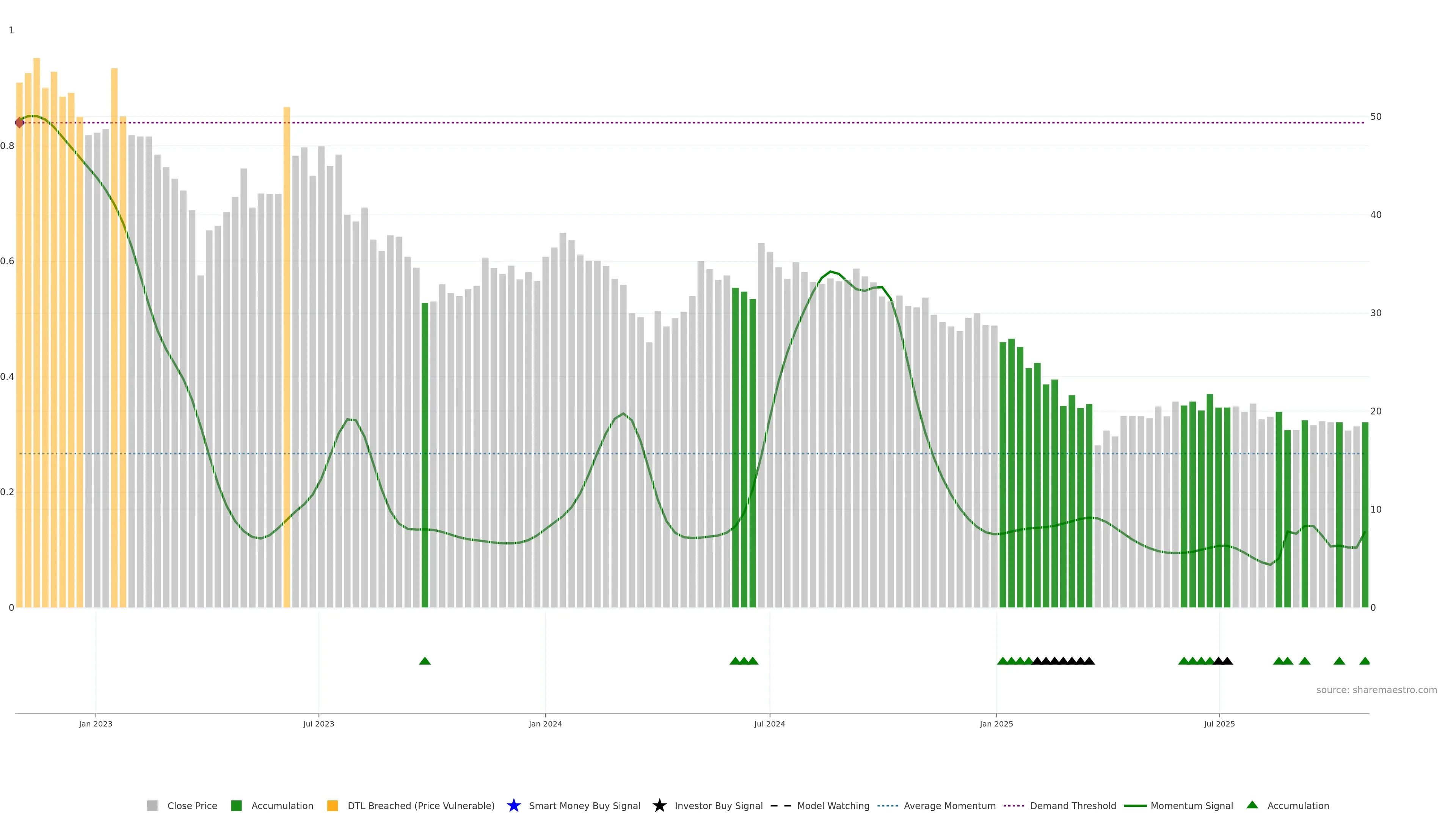Toggle the Model Watching dashed legend entry
This screenshot has width=1456, height=819.
pos(781,805)
